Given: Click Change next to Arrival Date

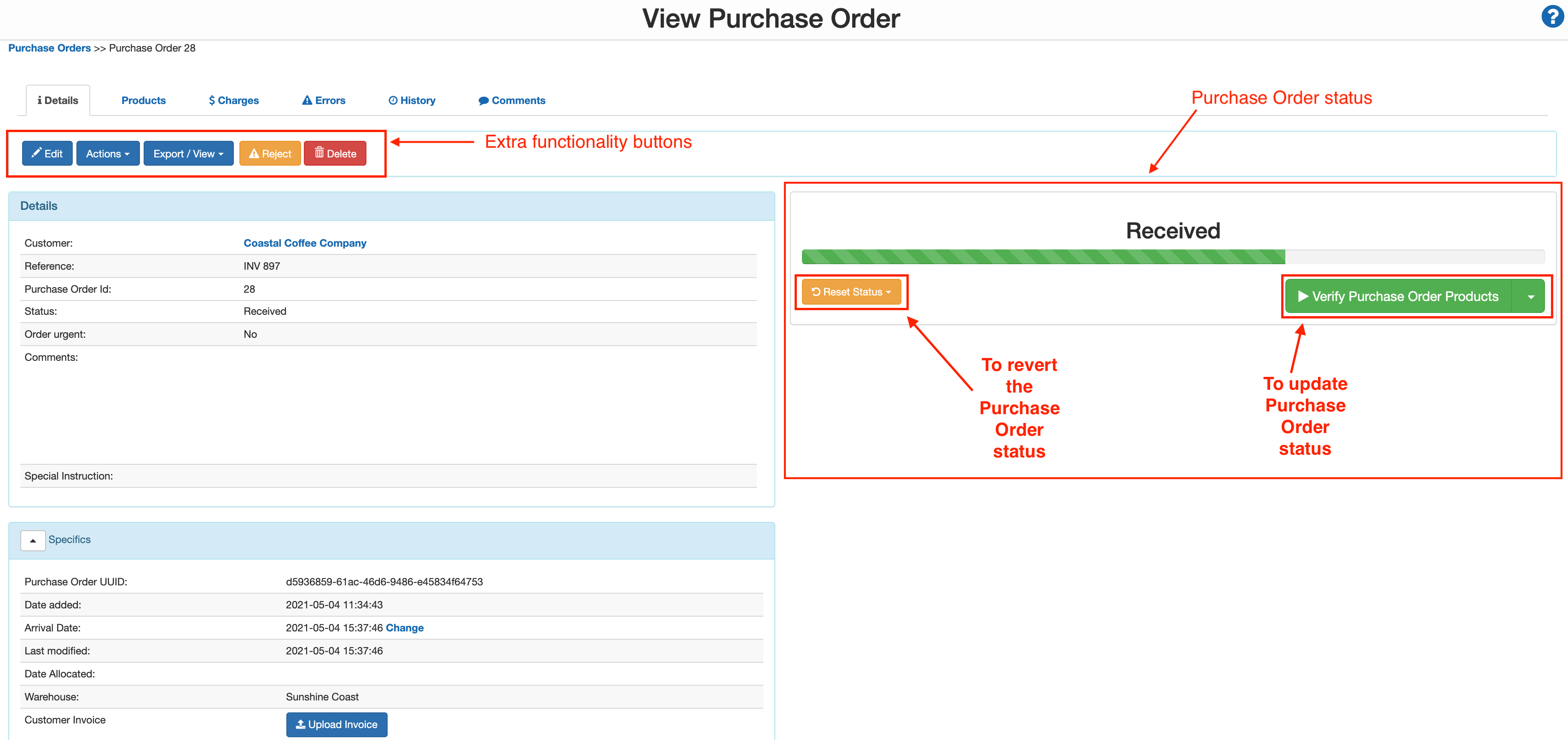Looking at the screenshot, I should coord(405,627).
